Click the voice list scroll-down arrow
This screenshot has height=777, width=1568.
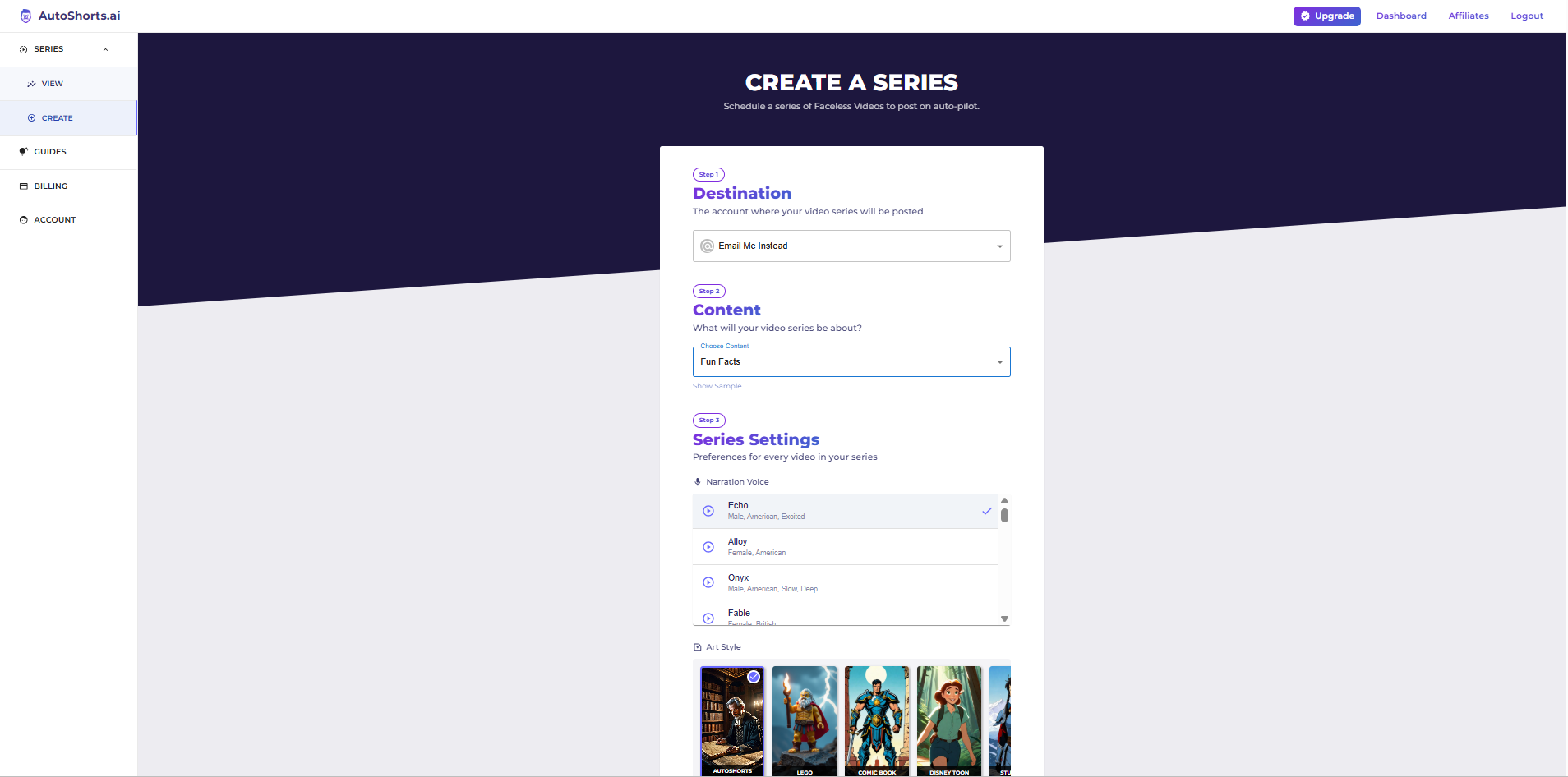coord(1004,619)
